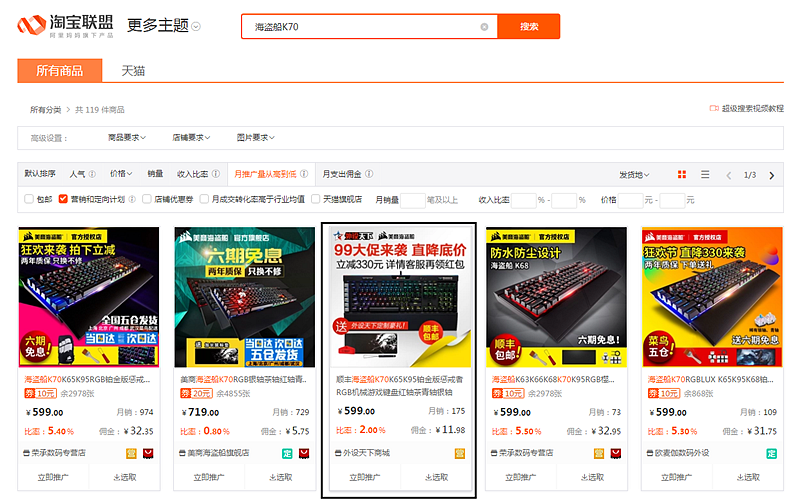This screenshot has height=500, width=800.
Task: Enable the 包邮 checkbox
Action: tap(29, 199)
